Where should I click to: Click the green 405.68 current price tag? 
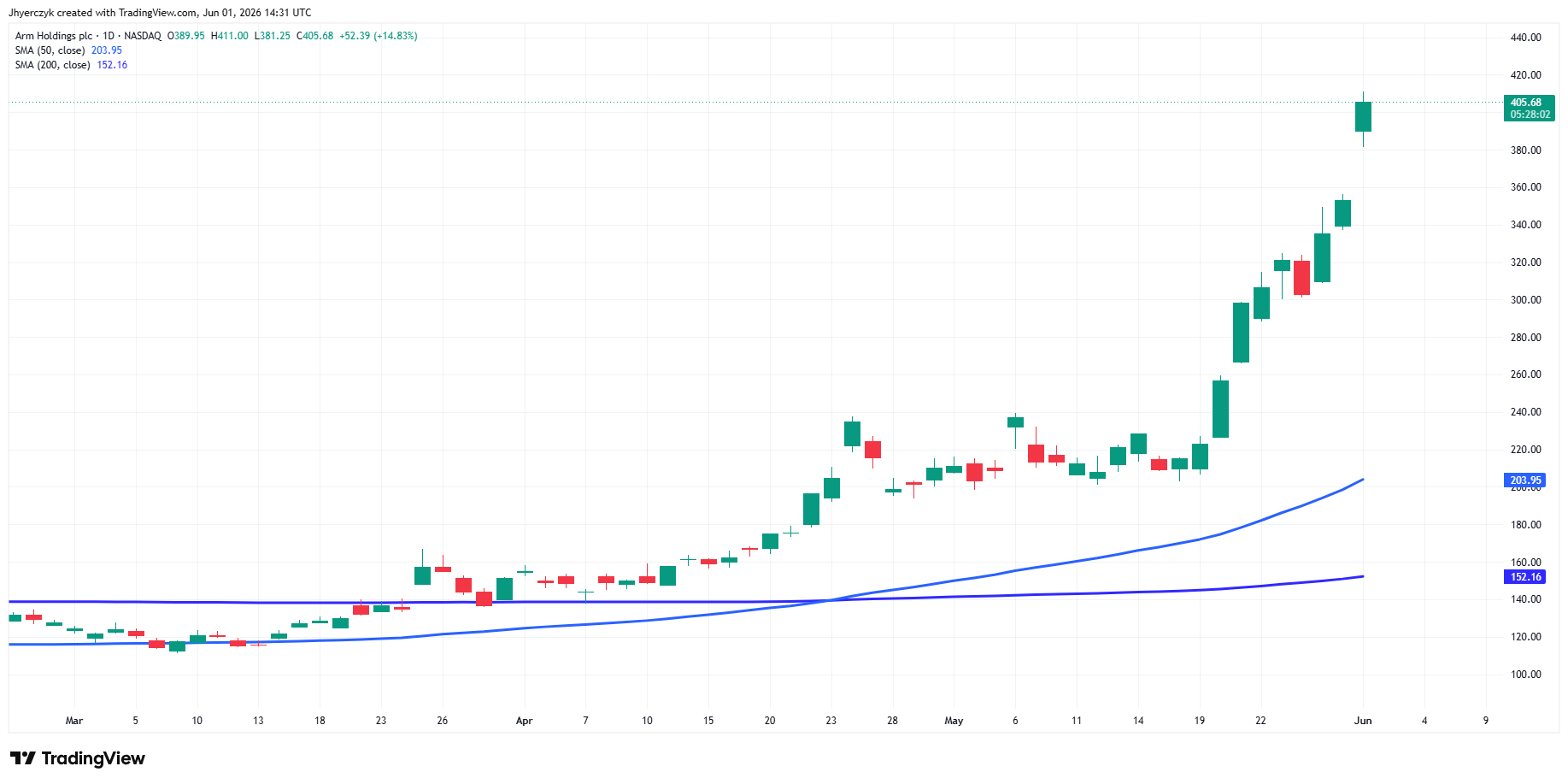click(1526, 103)
